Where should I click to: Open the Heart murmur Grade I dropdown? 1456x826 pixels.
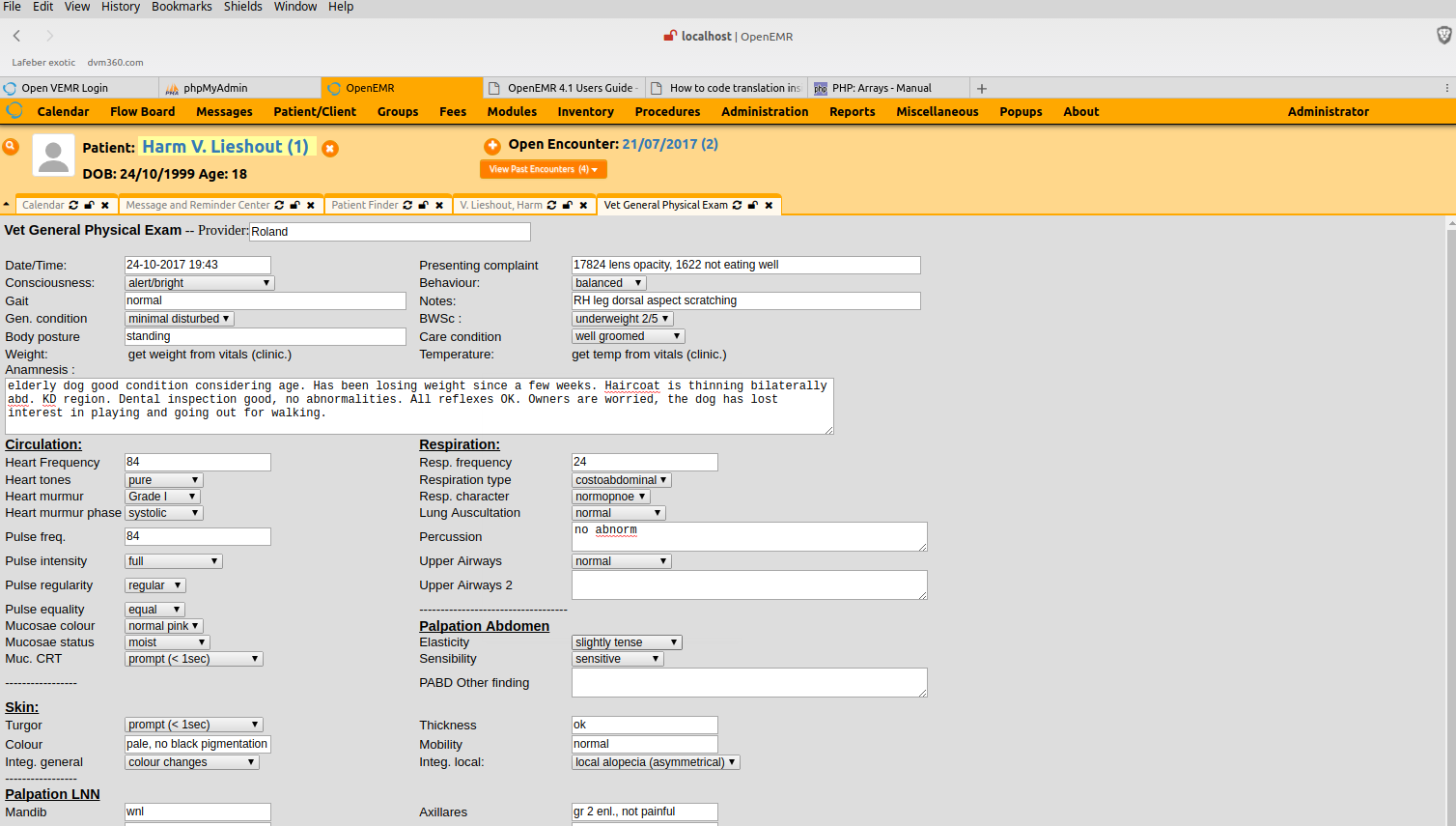point(162,497)
